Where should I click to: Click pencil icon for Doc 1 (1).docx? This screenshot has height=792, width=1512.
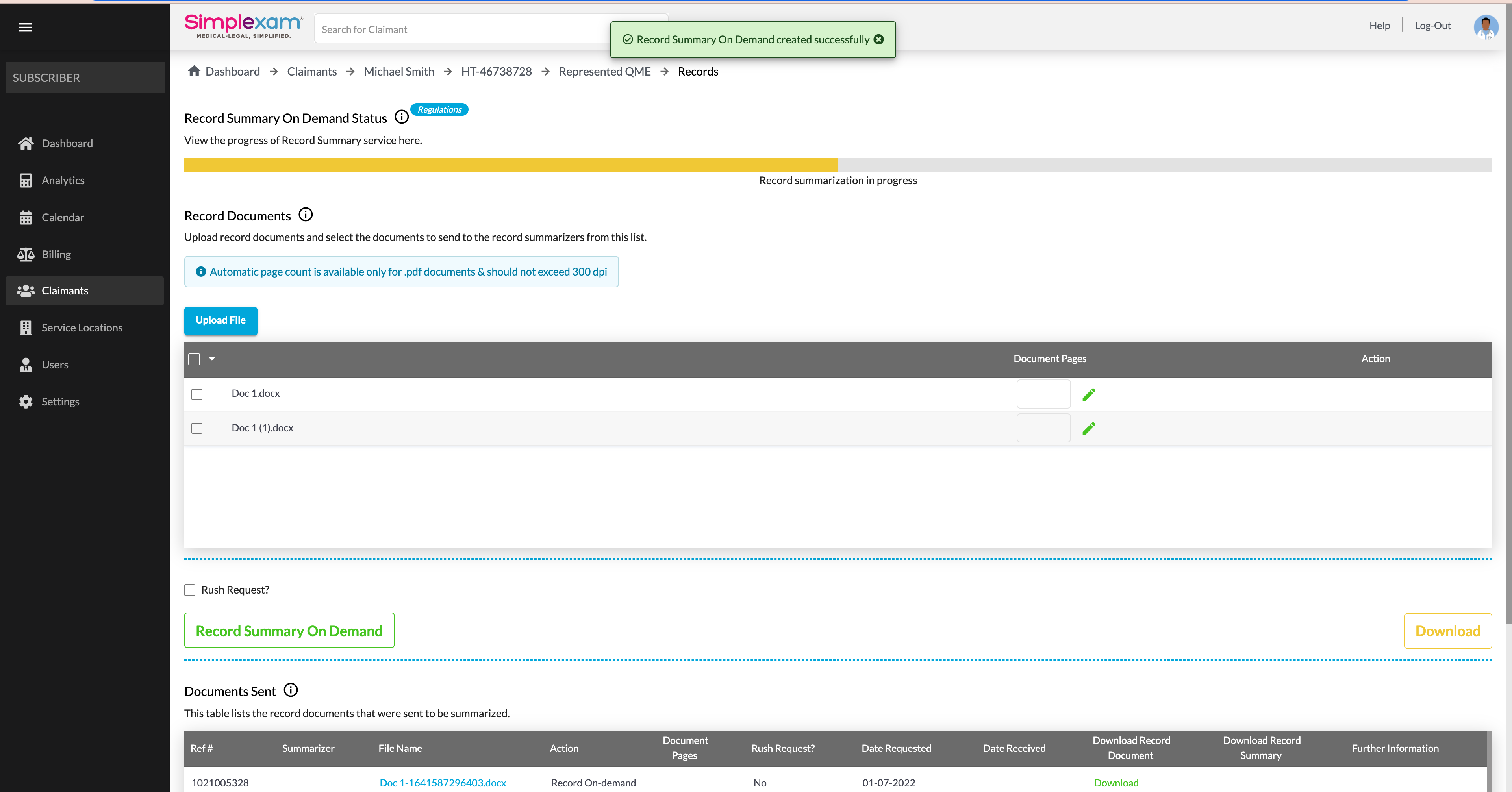point(1089,428)
